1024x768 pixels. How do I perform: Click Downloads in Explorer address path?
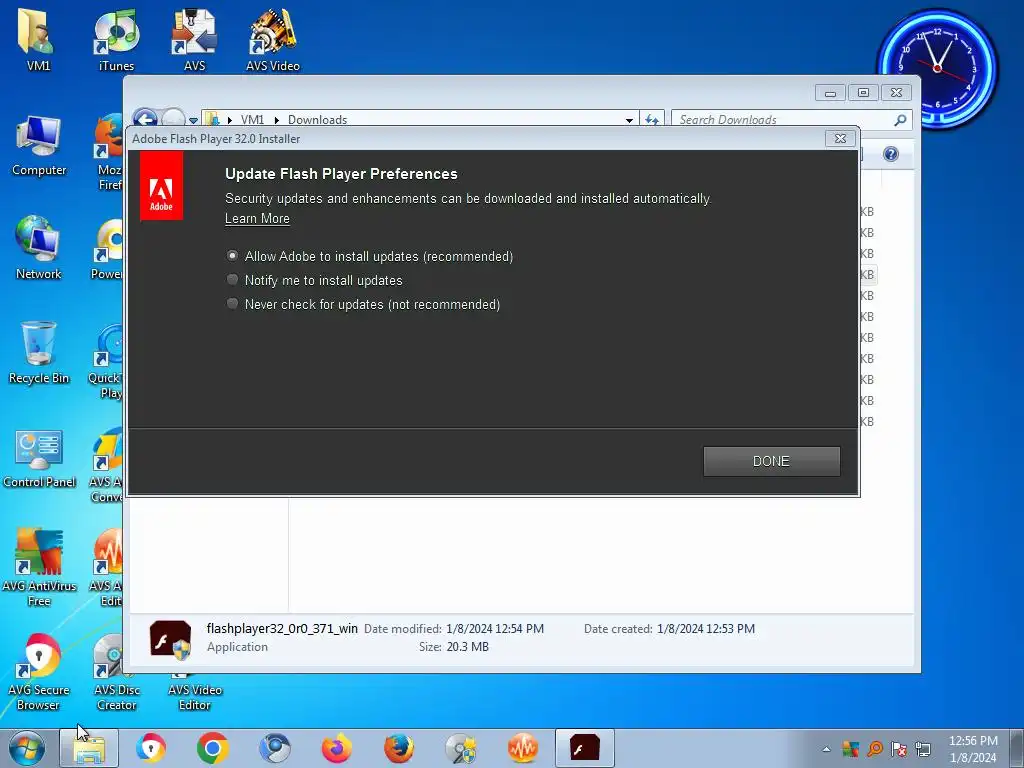tap(317, 120)
